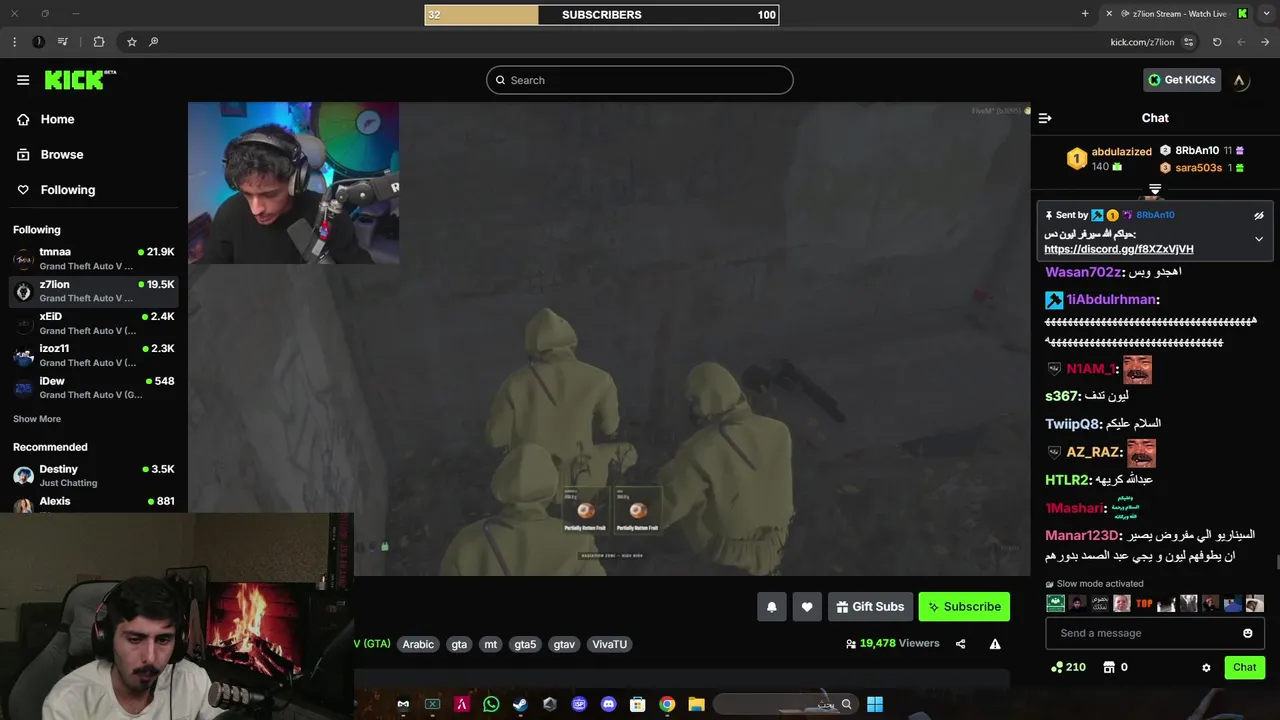Collapse chat panel icon
Viewport: 1280px width, 720px height.
pyautogui.click(x=1045, y=118)
